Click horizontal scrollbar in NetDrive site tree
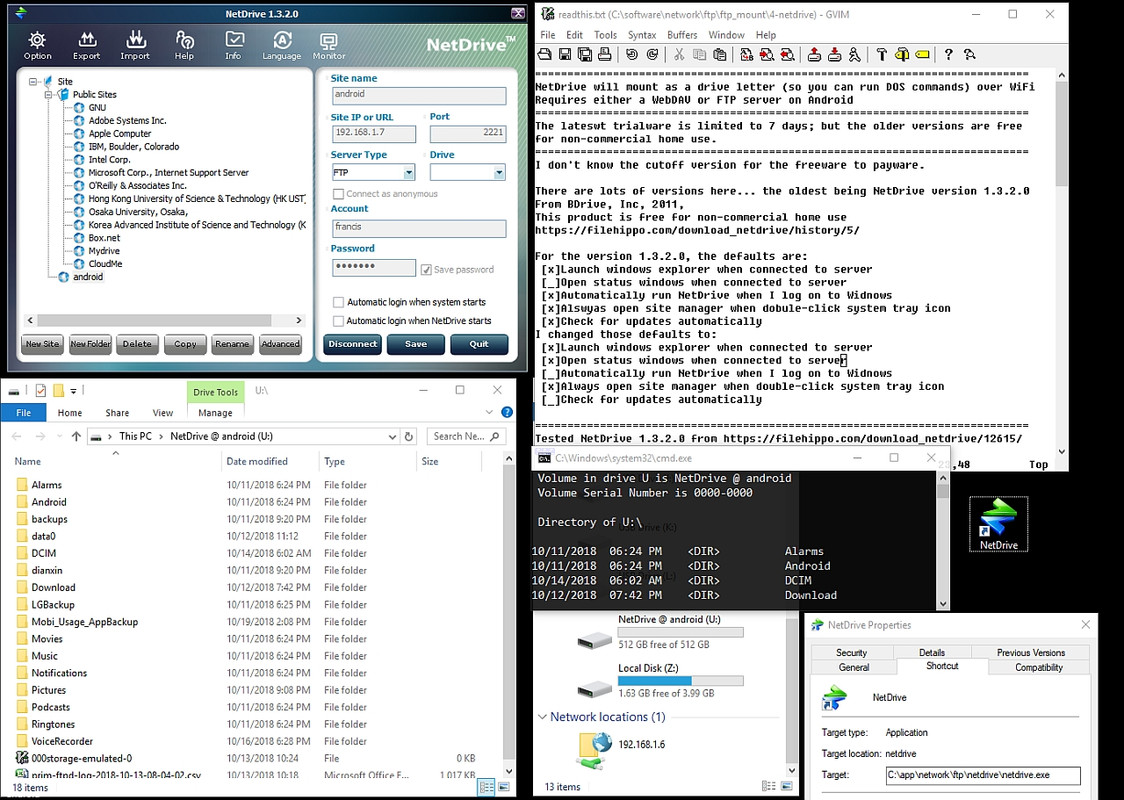This screenshot has width=1124, height=800. (x=154, y=320)
